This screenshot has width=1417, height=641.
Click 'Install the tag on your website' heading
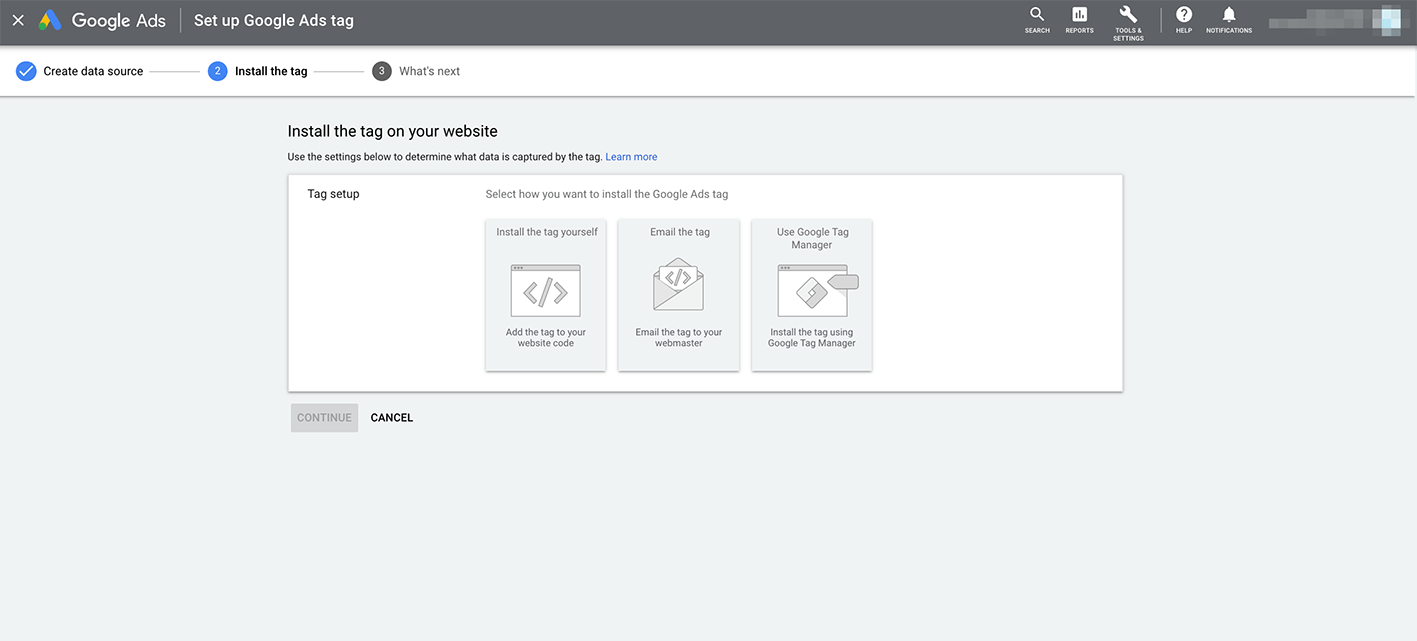point(392,131)
